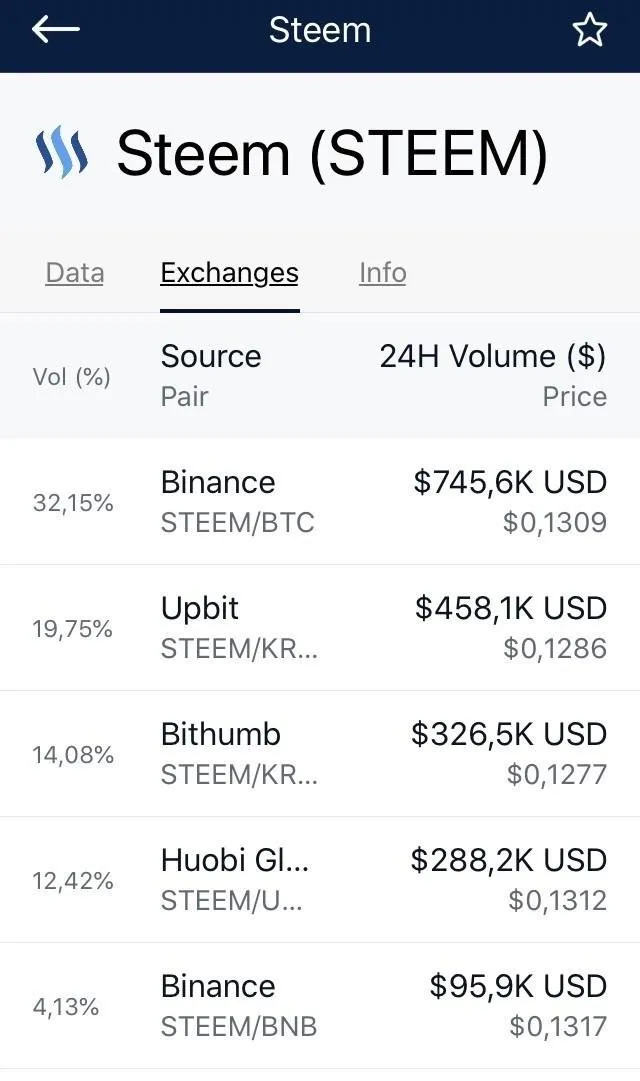Click the $745,6K USD volume value
This screenshot has height=1081, width=640.
[x=510, y=482]
